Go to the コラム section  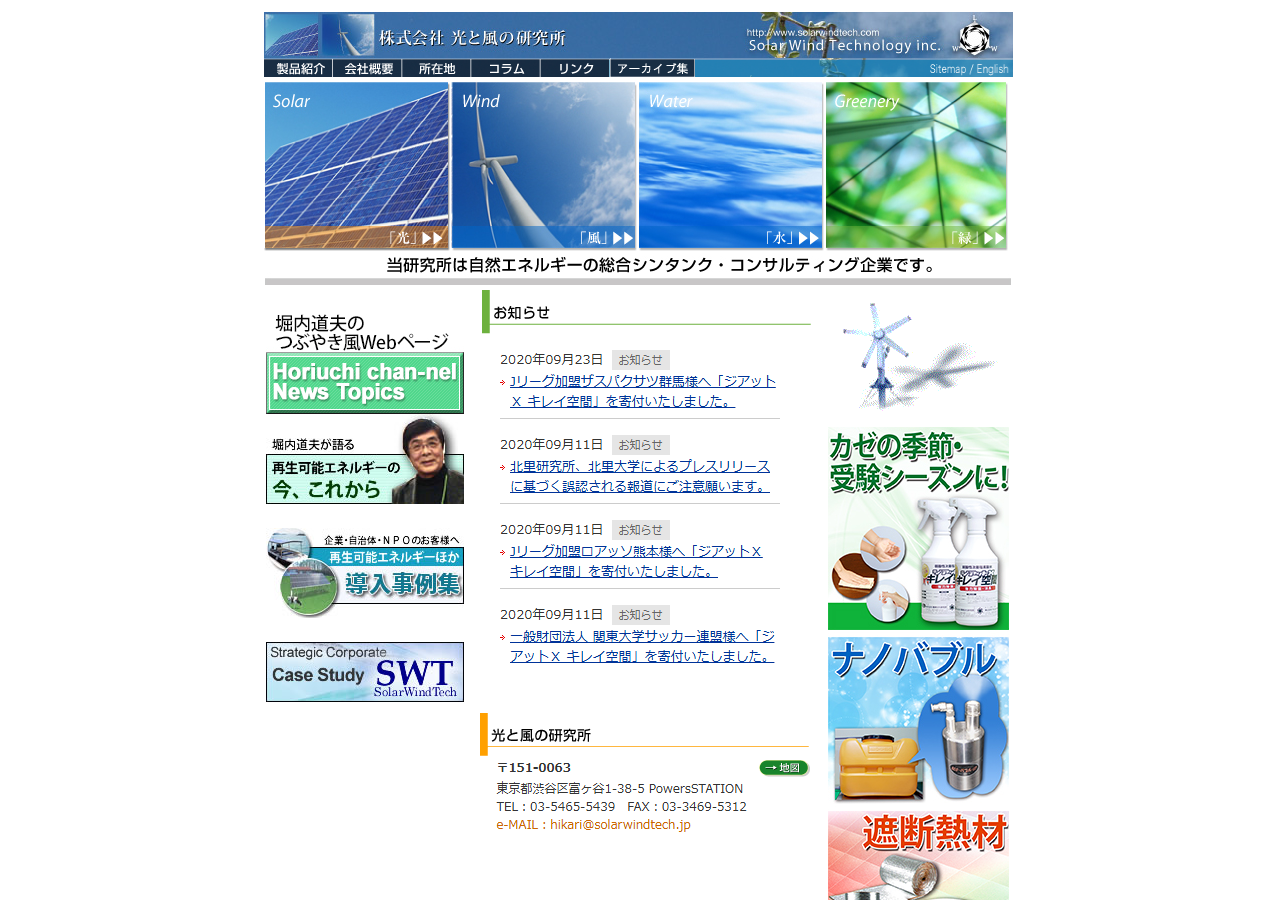point(506,69)
